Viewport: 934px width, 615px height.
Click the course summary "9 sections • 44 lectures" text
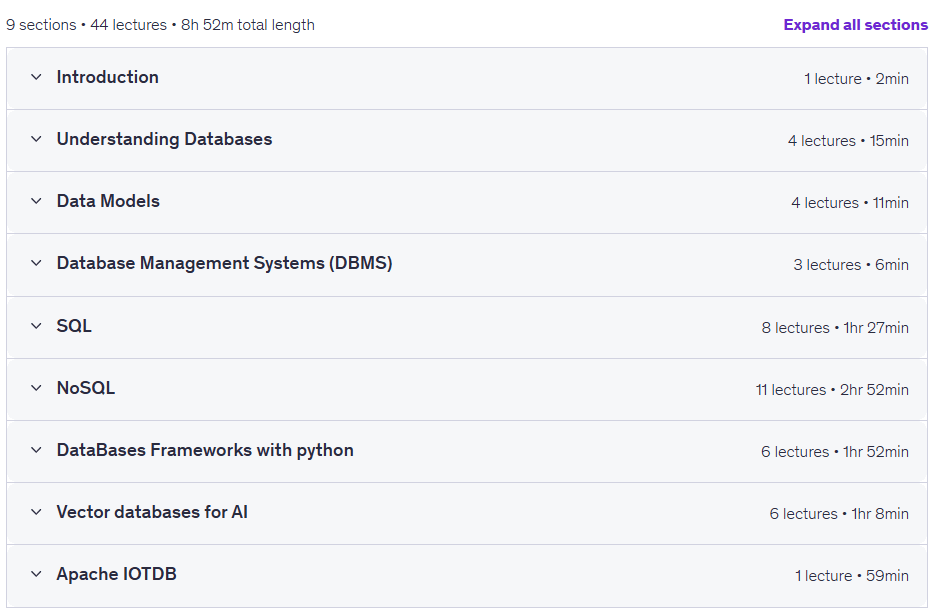click(86, 25)
